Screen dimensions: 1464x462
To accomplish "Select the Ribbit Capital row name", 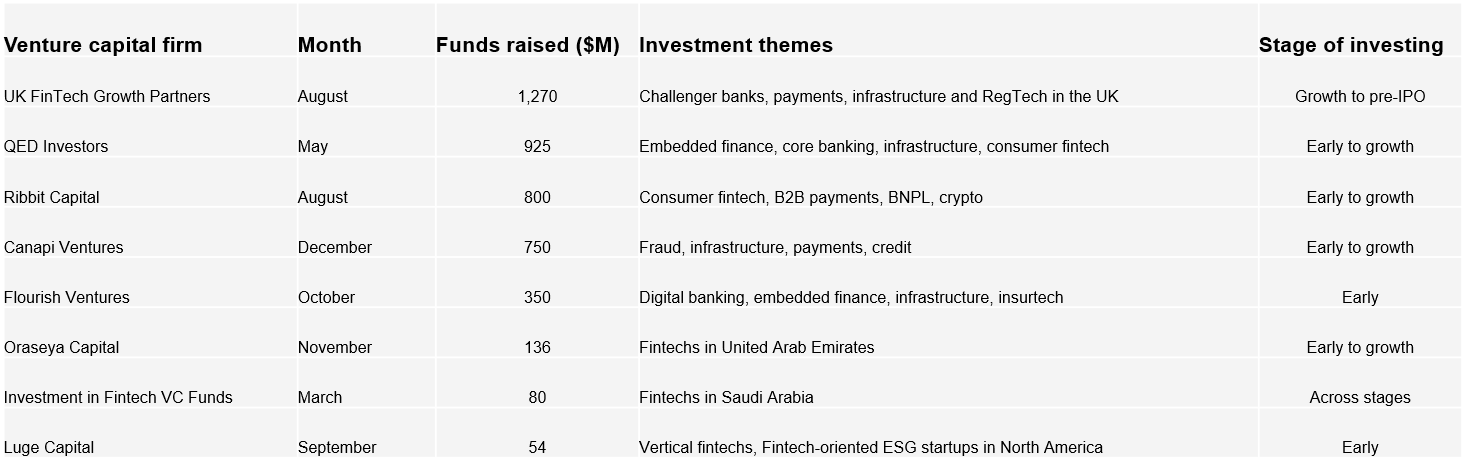I will tap(52, 198).
